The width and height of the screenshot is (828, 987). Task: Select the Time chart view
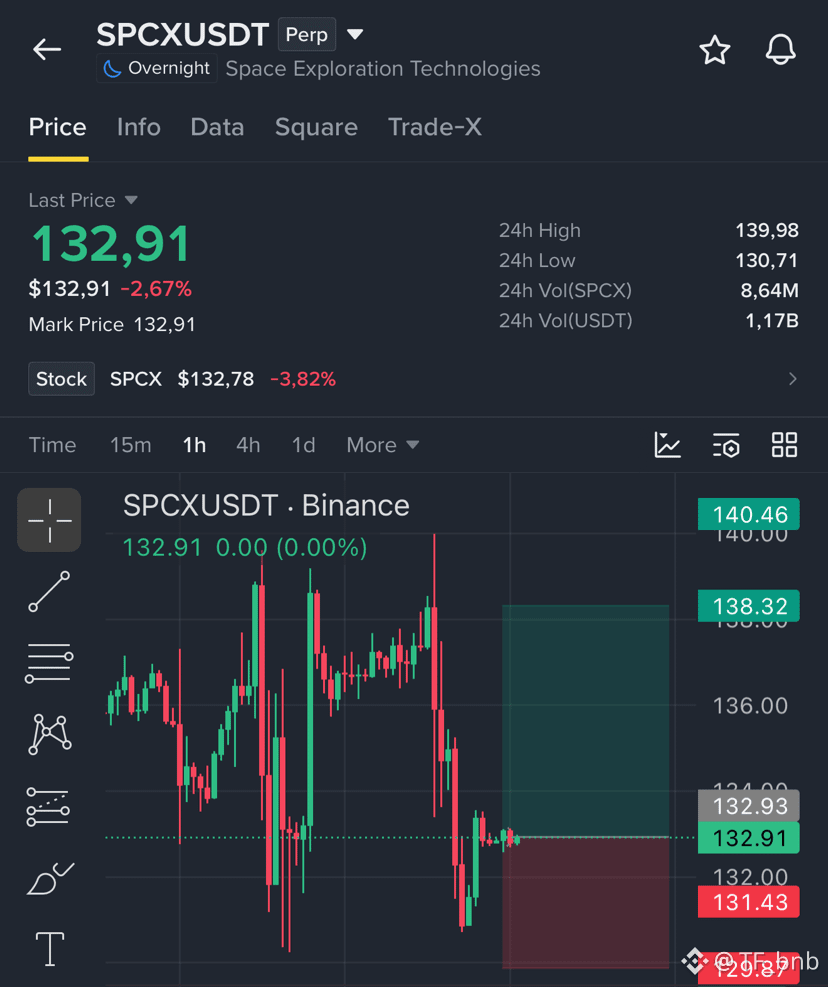tap(53, 445)
